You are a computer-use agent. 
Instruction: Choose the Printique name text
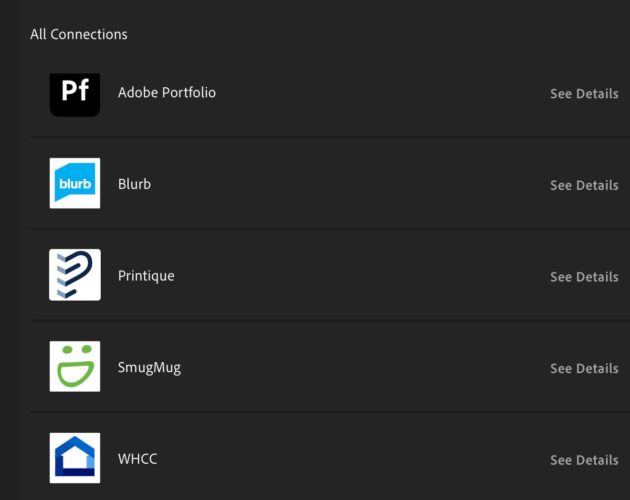click(x=146, y=276)
